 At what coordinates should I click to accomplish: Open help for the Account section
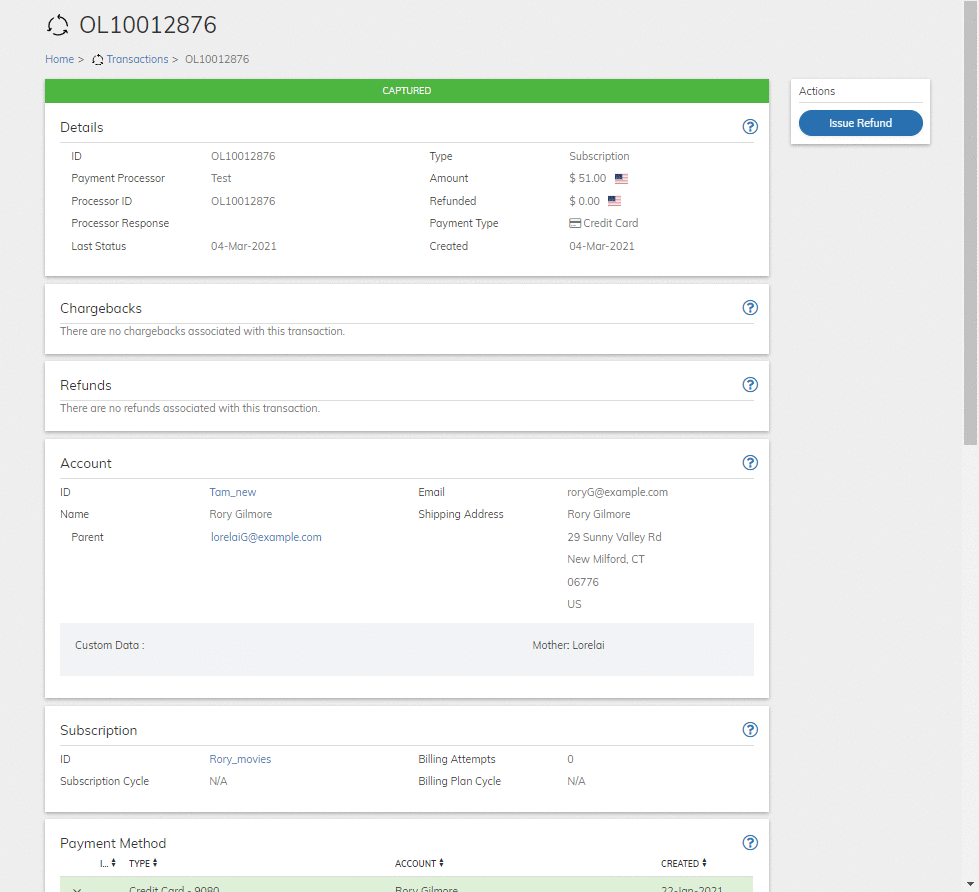coord(750,463)
